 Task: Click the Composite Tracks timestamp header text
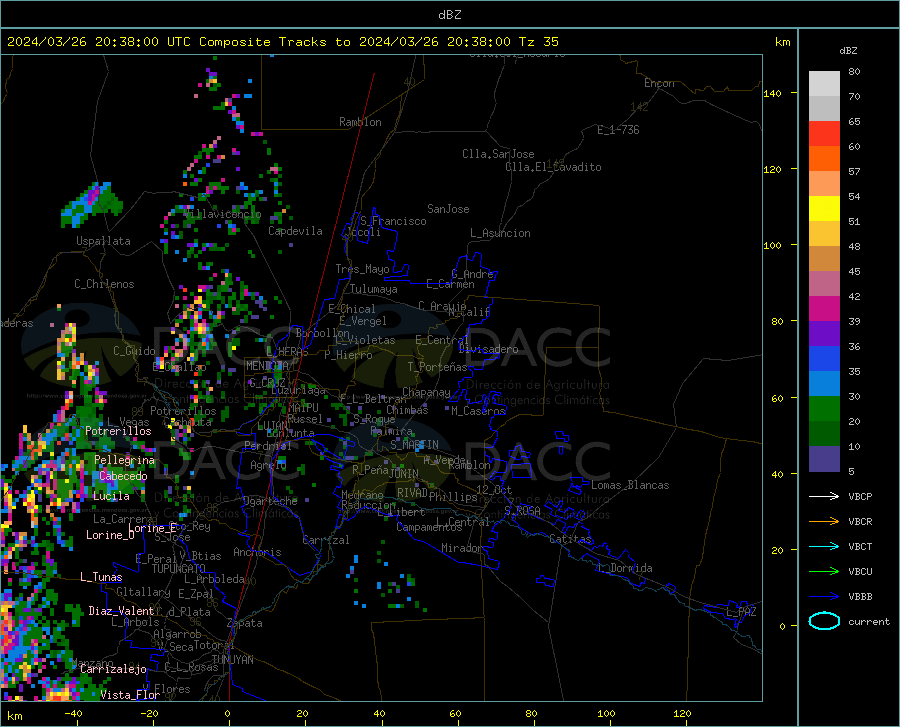282,42
